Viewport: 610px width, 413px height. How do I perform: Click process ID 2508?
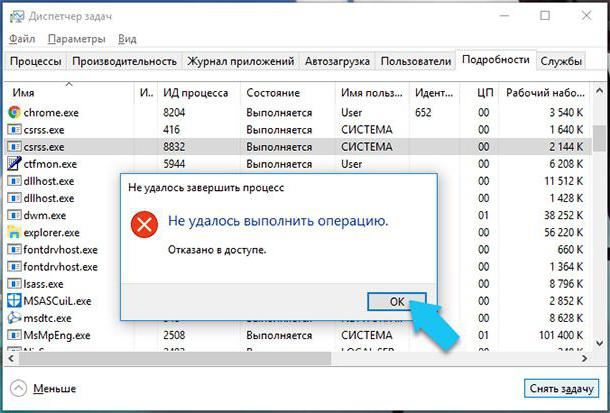[174, 335]
